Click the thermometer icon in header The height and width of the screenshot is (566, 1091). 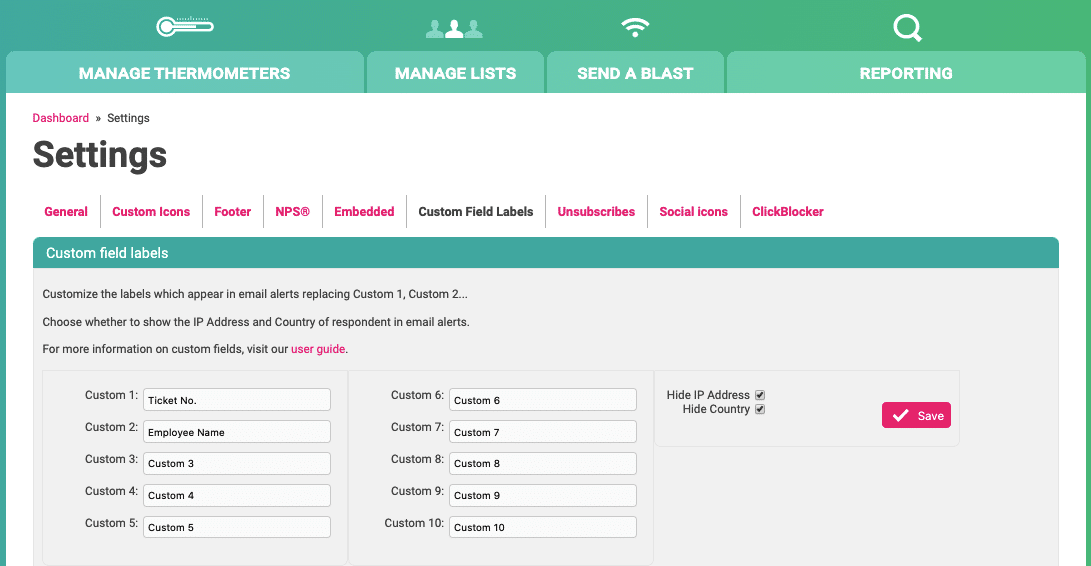184,26
